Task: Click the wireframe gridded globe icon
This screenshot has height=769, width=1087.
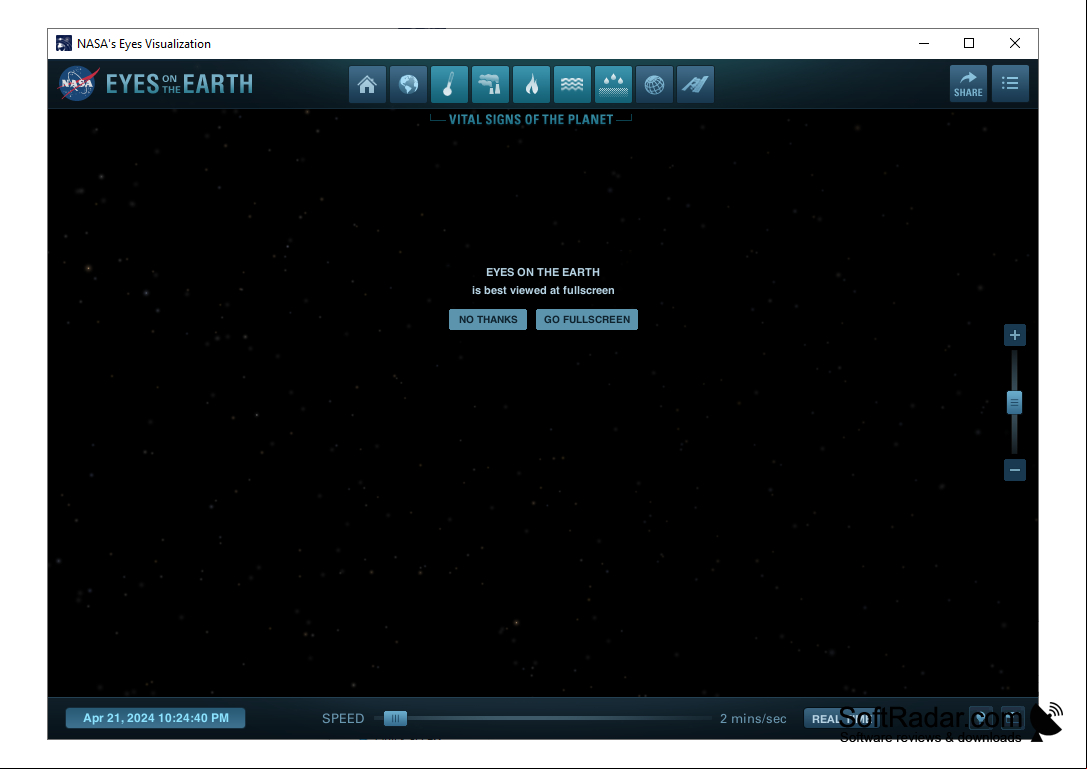Action: coord(654,84)
